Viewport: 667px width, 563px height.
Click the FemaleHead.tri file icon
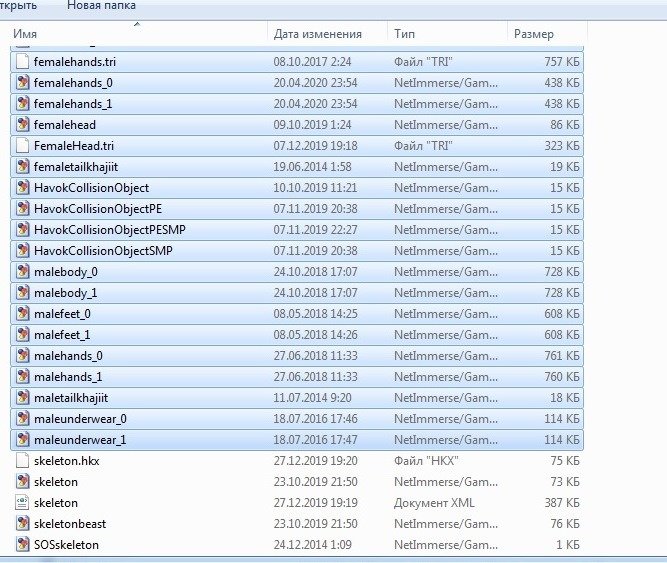(x=24, y=146)
